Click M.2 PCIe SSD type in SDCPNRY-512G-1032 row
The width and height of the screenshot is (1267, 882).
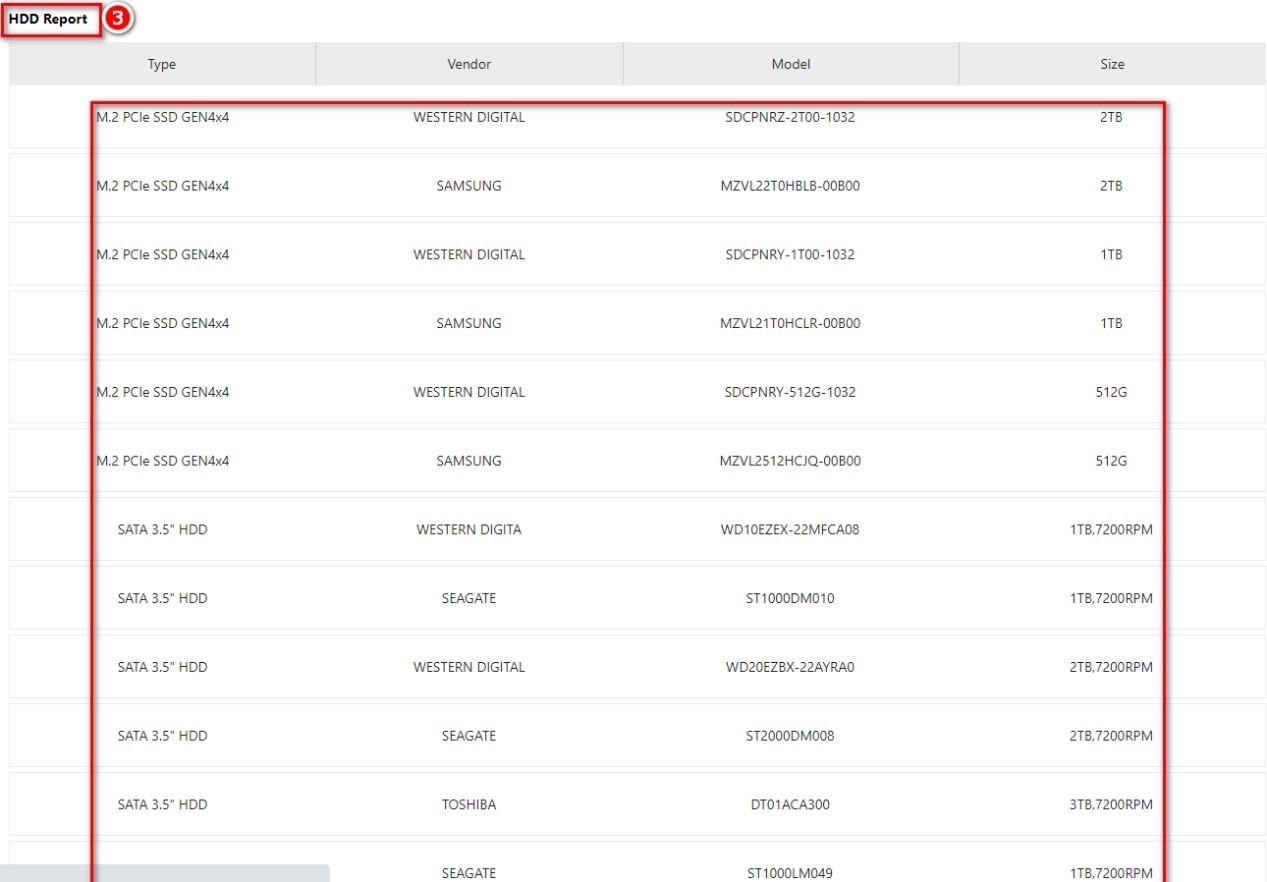(163, 392)
